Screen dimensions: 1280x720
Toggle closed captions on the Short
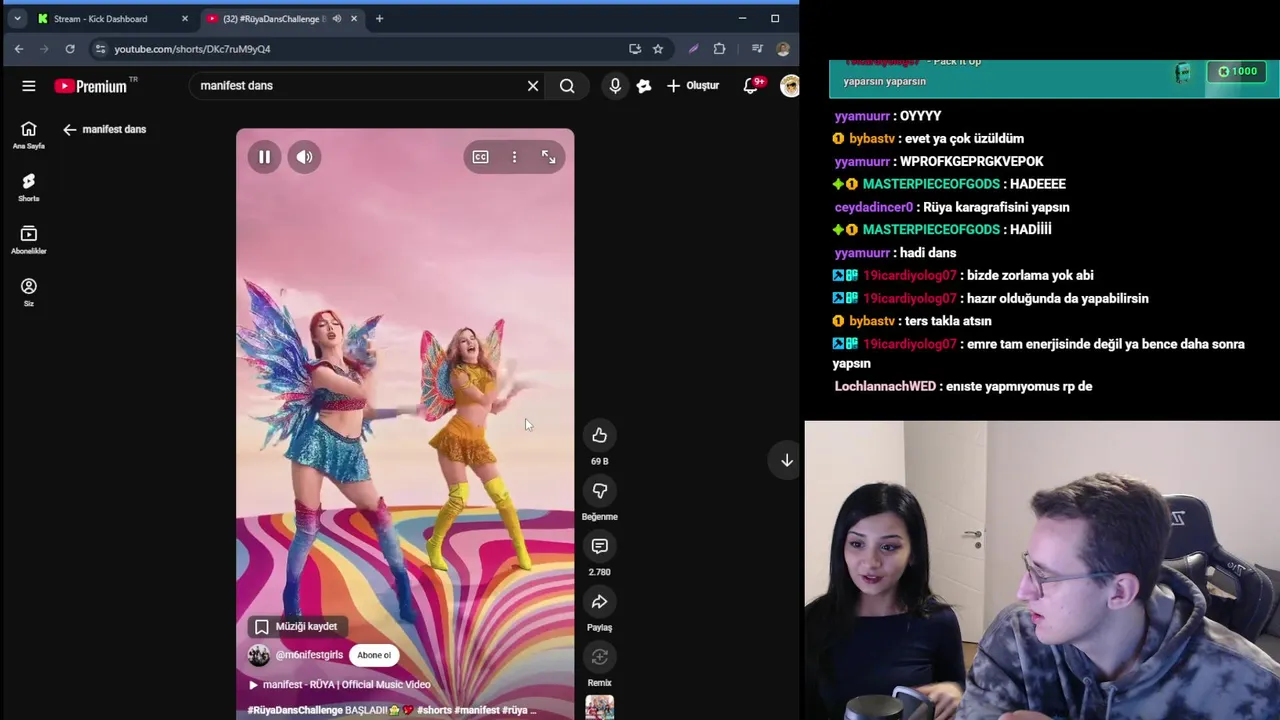point(481,157)
